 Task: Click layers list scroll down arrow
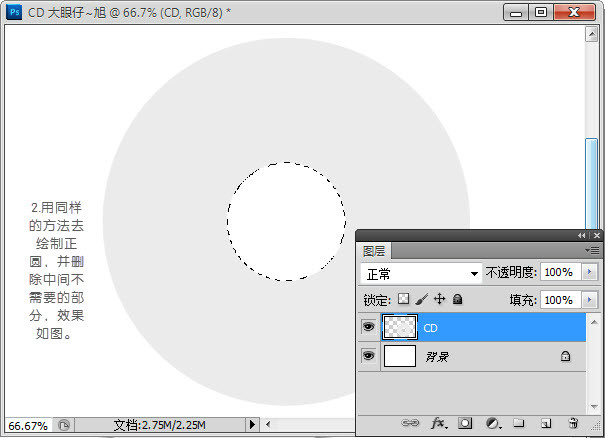pyautogui.click(x=594, y=406)
